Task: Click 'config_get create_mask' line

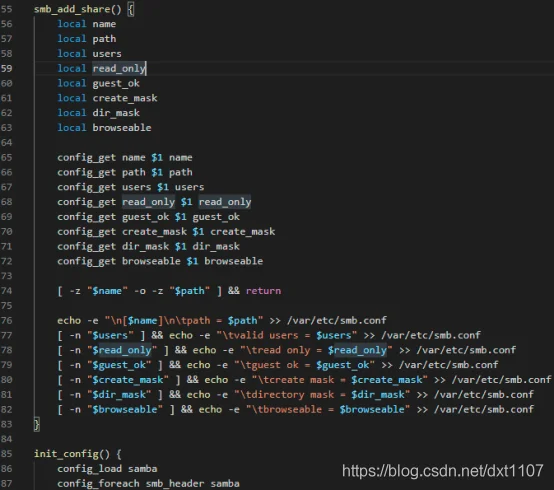Action: click(166, 232)
